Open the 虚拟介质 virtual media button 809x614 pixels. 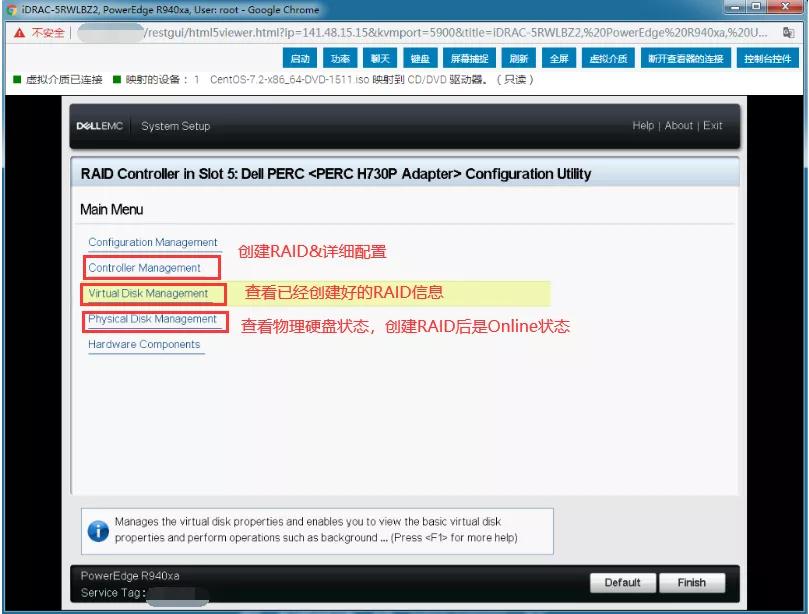[608, 58]
